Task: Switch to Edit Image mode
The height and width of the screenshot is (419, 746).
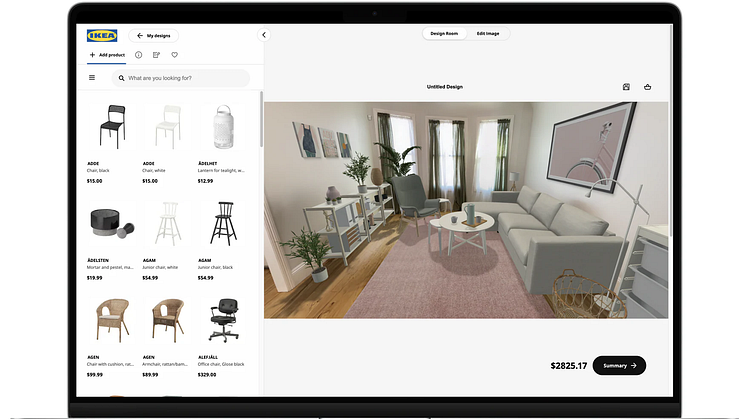Action: click(x=489, y=33)
